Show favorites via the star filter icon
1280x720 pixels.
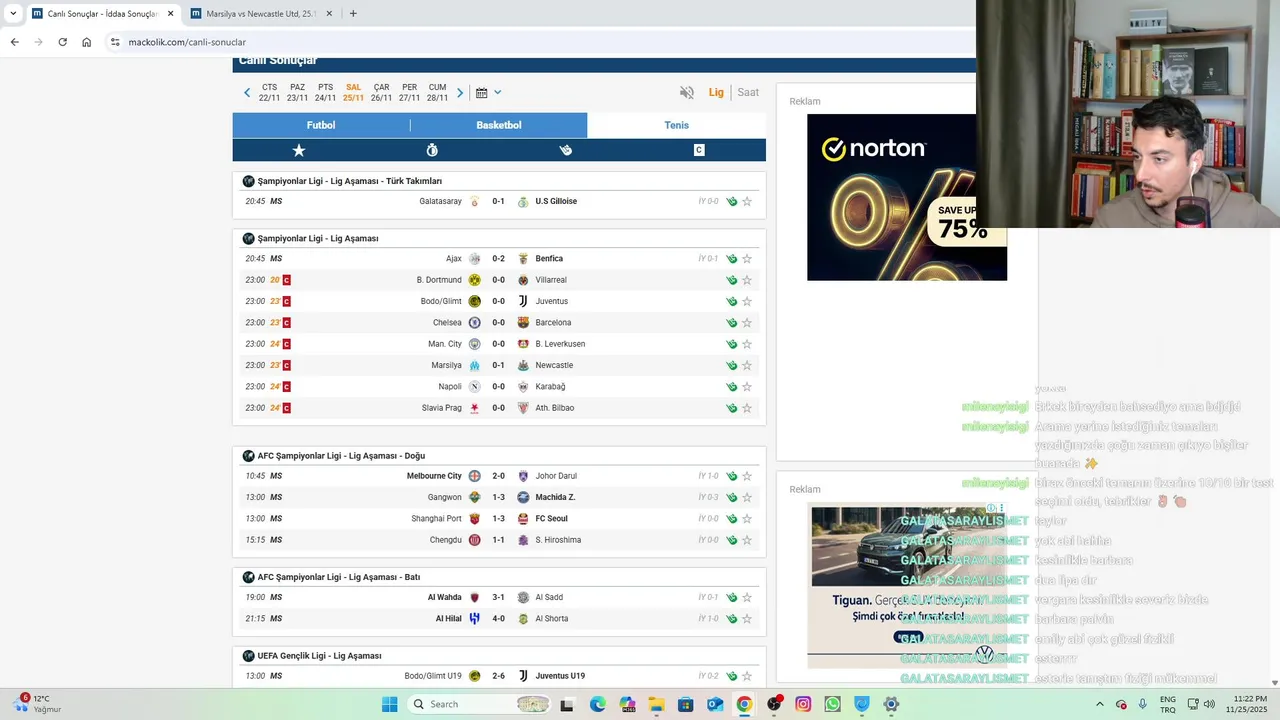(298, 150)
